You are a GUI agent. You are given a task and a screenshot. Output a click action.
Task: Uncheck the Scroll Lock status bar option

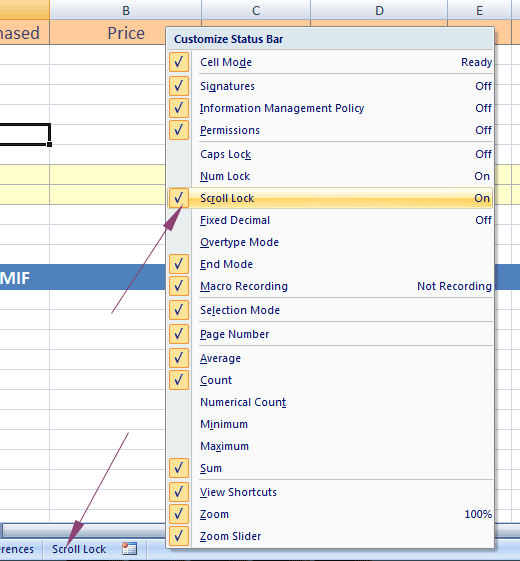coord(330,198)
